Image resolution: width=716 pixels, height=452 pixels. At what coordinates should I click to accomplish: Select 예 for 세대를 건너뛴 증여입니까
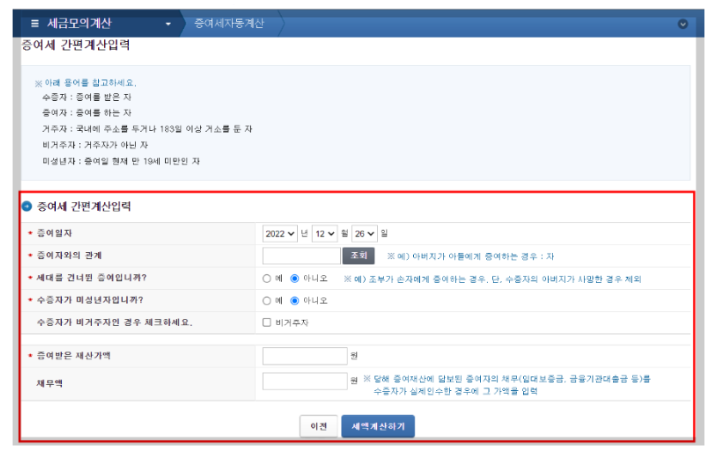pyautogui.click(x=267, y=279)
